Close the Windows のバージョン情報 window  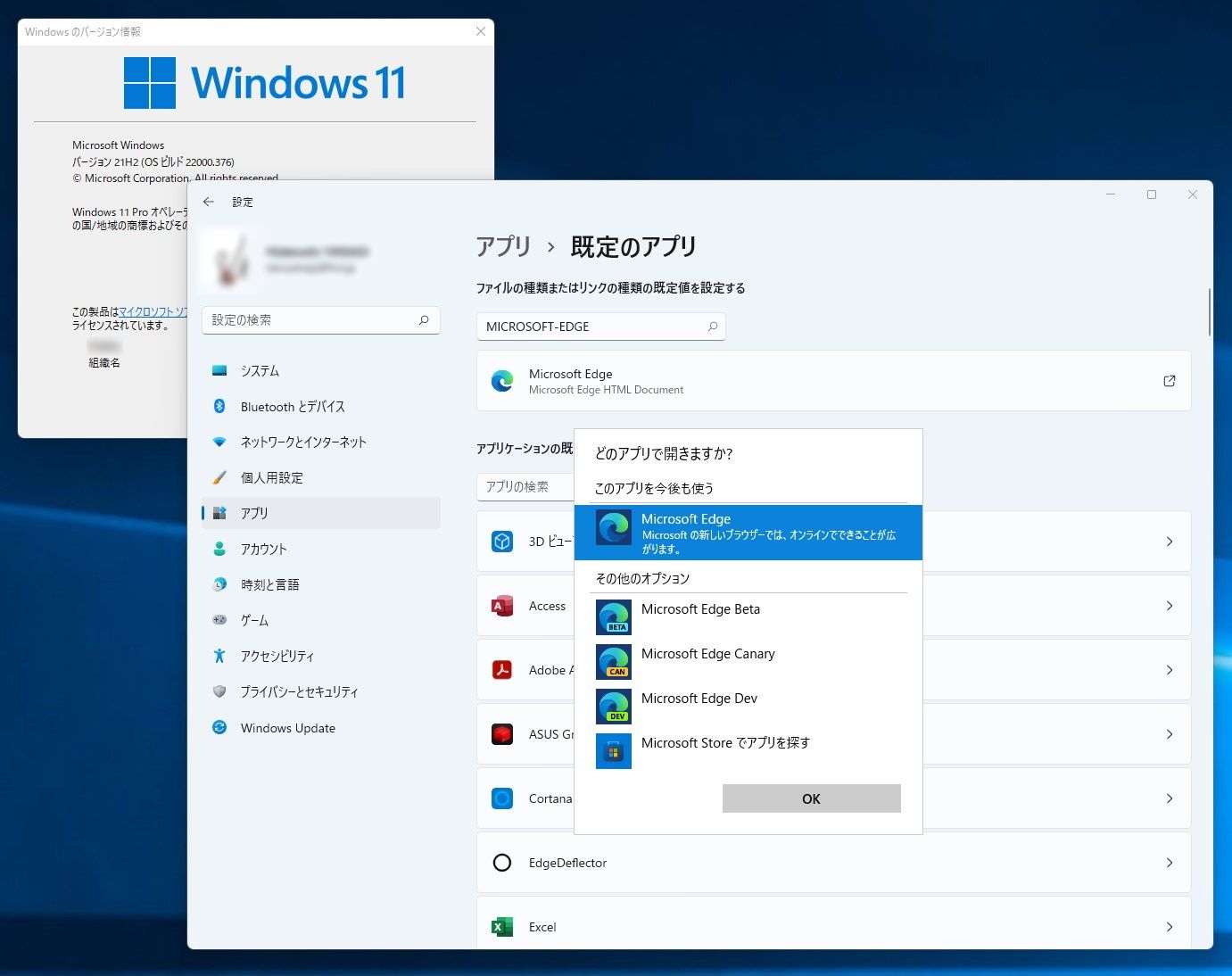pyautogui.click(x=481, y=31)
